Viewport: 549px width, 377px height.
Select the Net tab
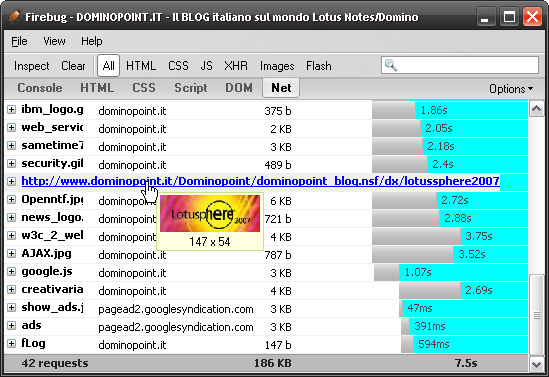(x=281, y=88)
